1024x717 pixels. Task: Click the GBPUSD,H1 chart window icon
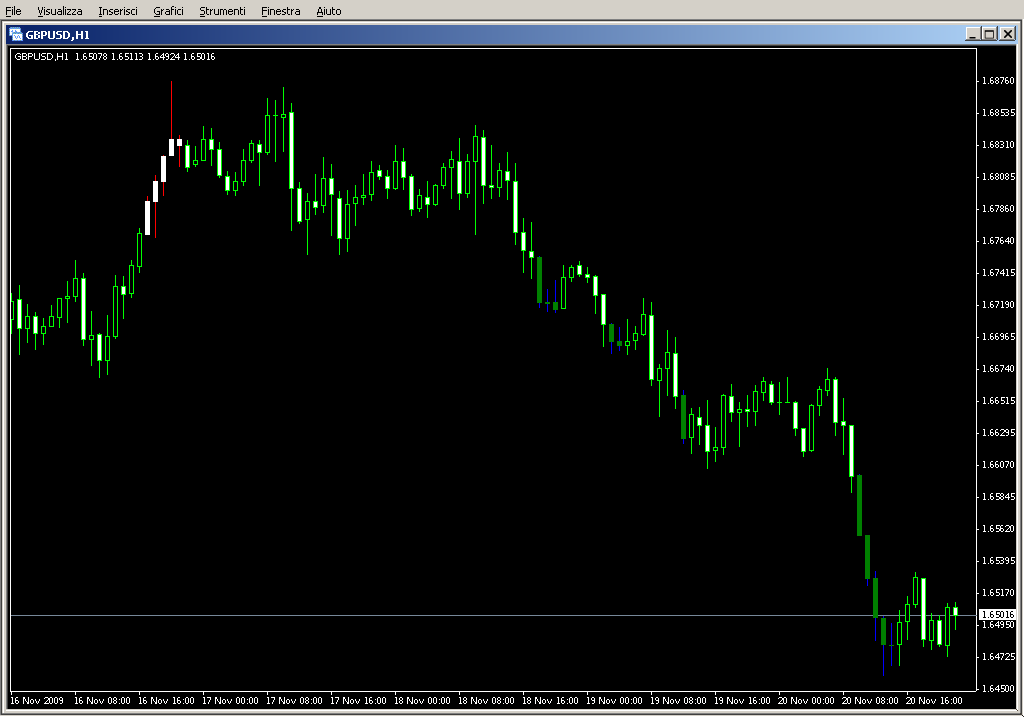point(16,35)
